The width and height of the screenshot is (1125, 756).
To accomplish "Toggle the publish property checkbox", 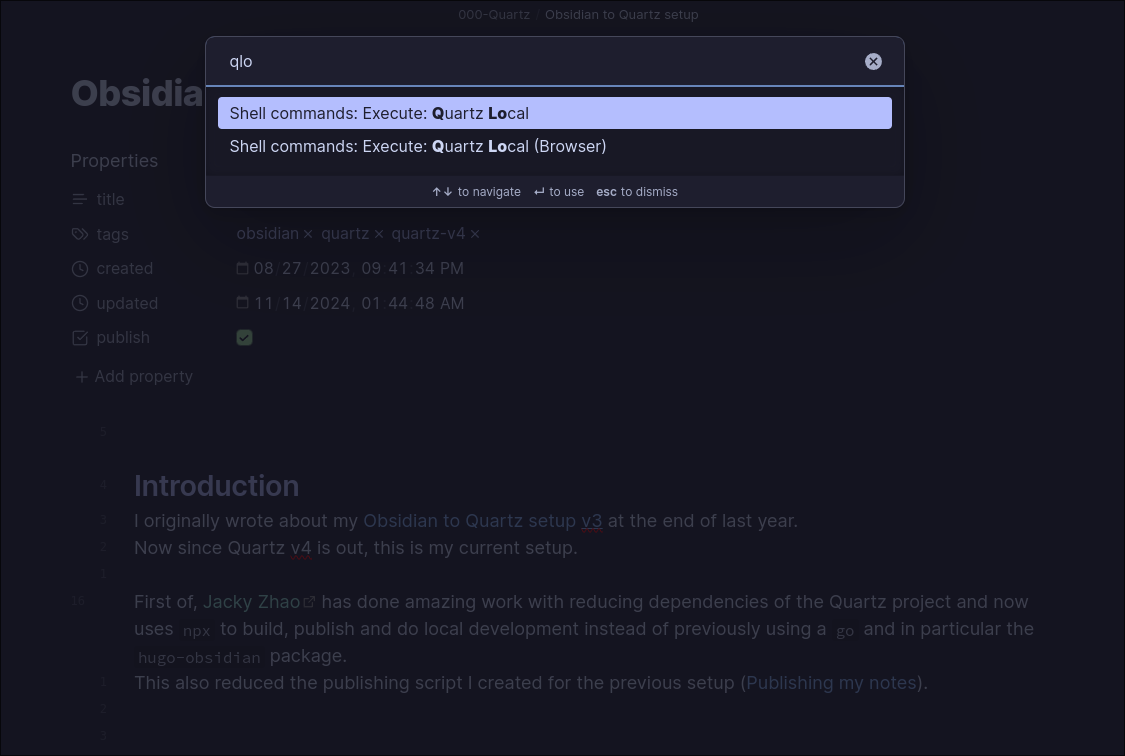I will (x=244, y=338).
